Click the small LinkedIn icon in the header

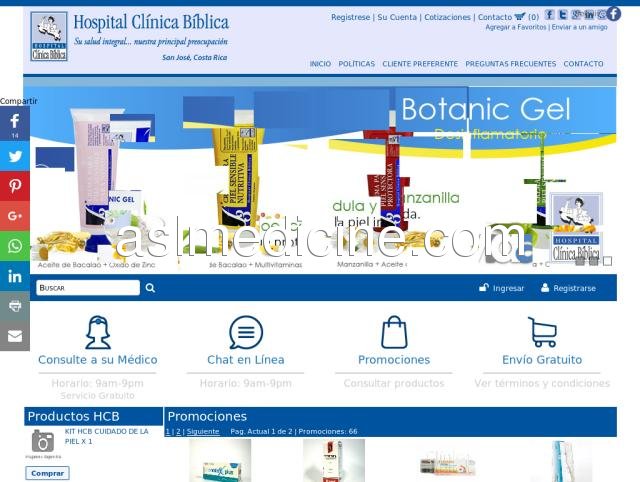pyautogui.click(x=589, y=15)
